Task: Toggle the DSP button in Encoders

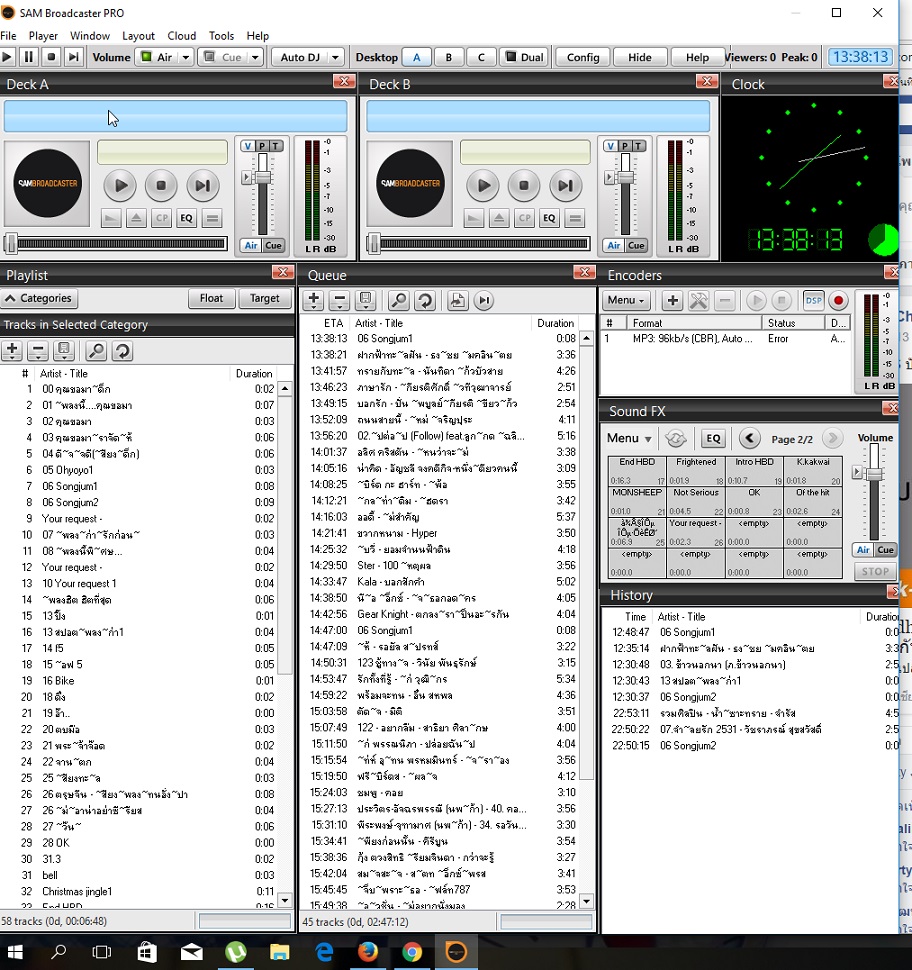Action: point(813,301)
